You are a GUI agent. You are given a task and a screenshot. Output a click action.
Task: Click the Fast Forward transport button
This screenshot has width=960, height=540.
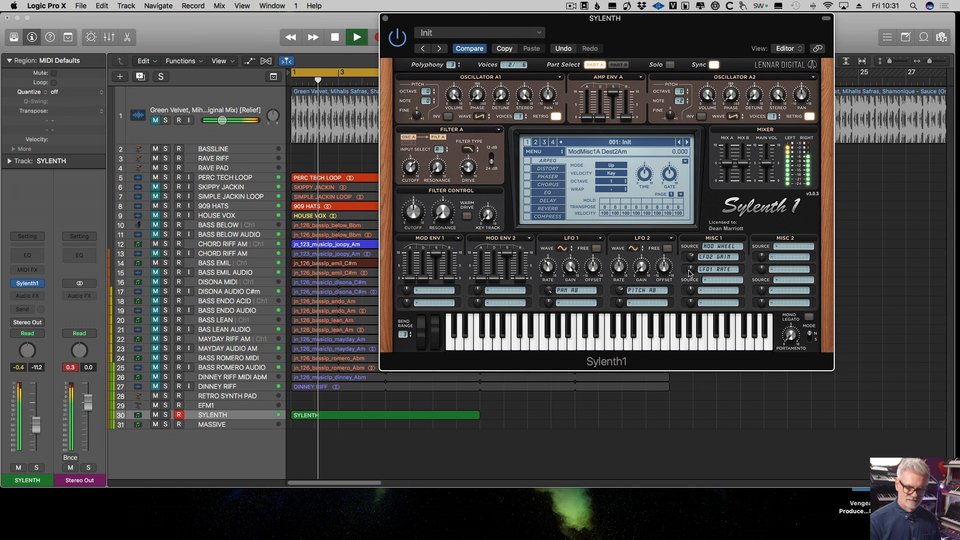313,37
